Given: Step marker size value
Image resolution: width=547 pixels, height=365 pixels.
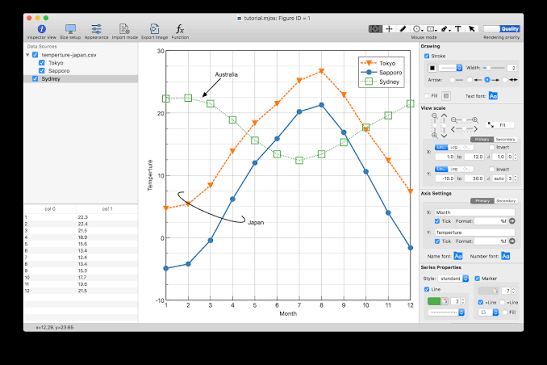Looking at the screenshot, I should 513,291.
